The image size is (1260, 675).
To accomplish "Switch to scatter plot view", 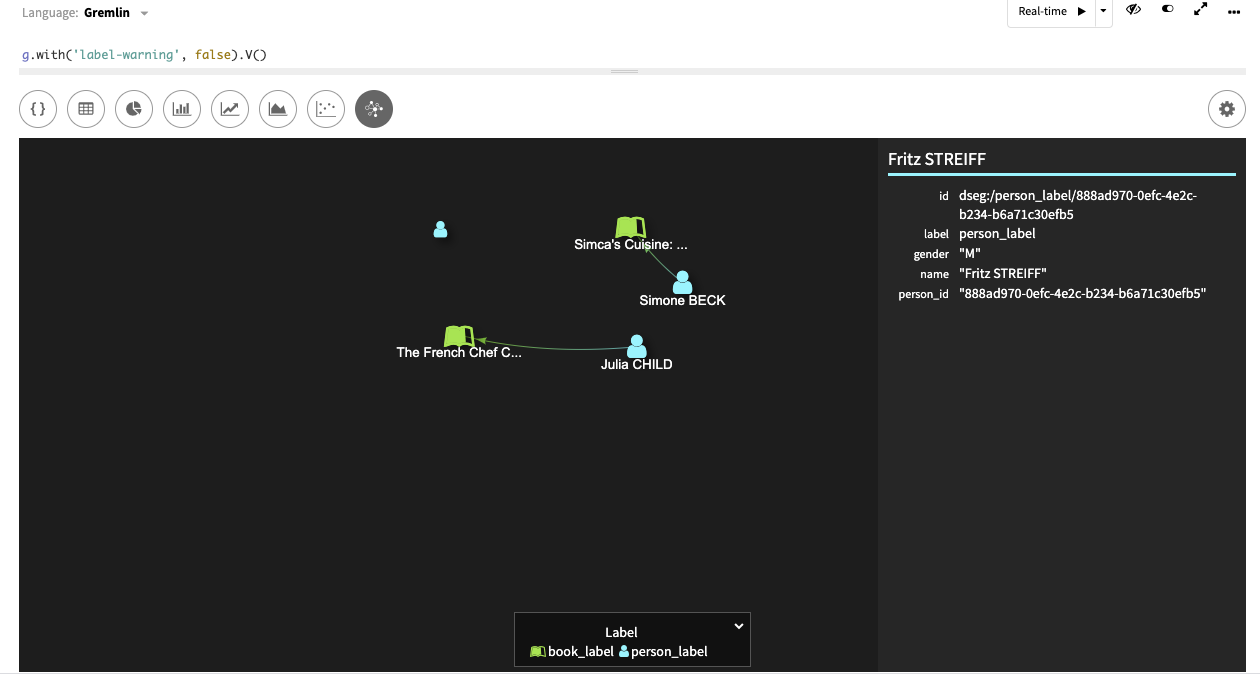I will point(326,109).
